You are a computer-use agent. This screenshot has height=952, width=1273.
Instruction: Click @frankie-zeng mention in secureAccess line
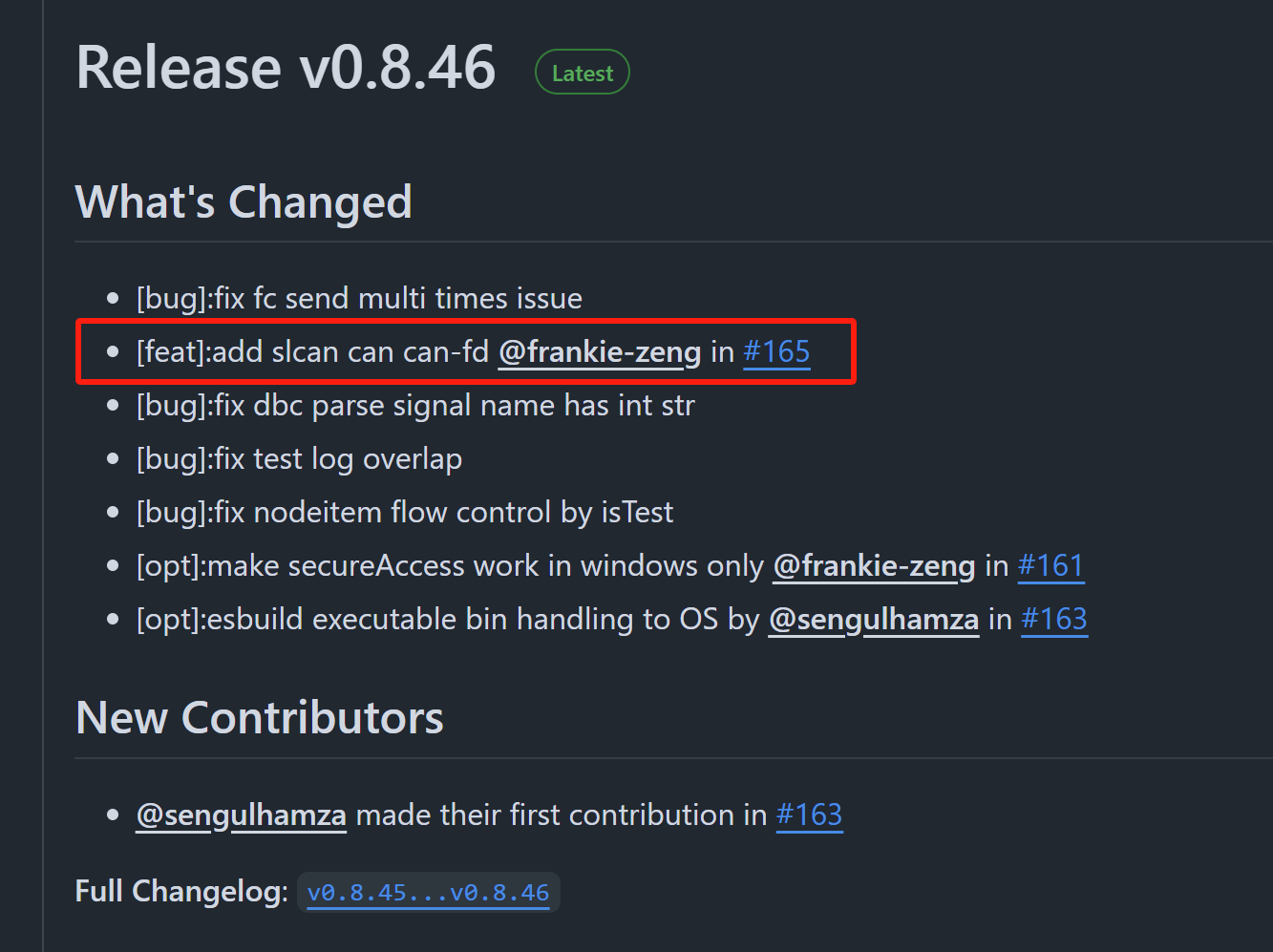pyautogui.click(x=874, y=566)
